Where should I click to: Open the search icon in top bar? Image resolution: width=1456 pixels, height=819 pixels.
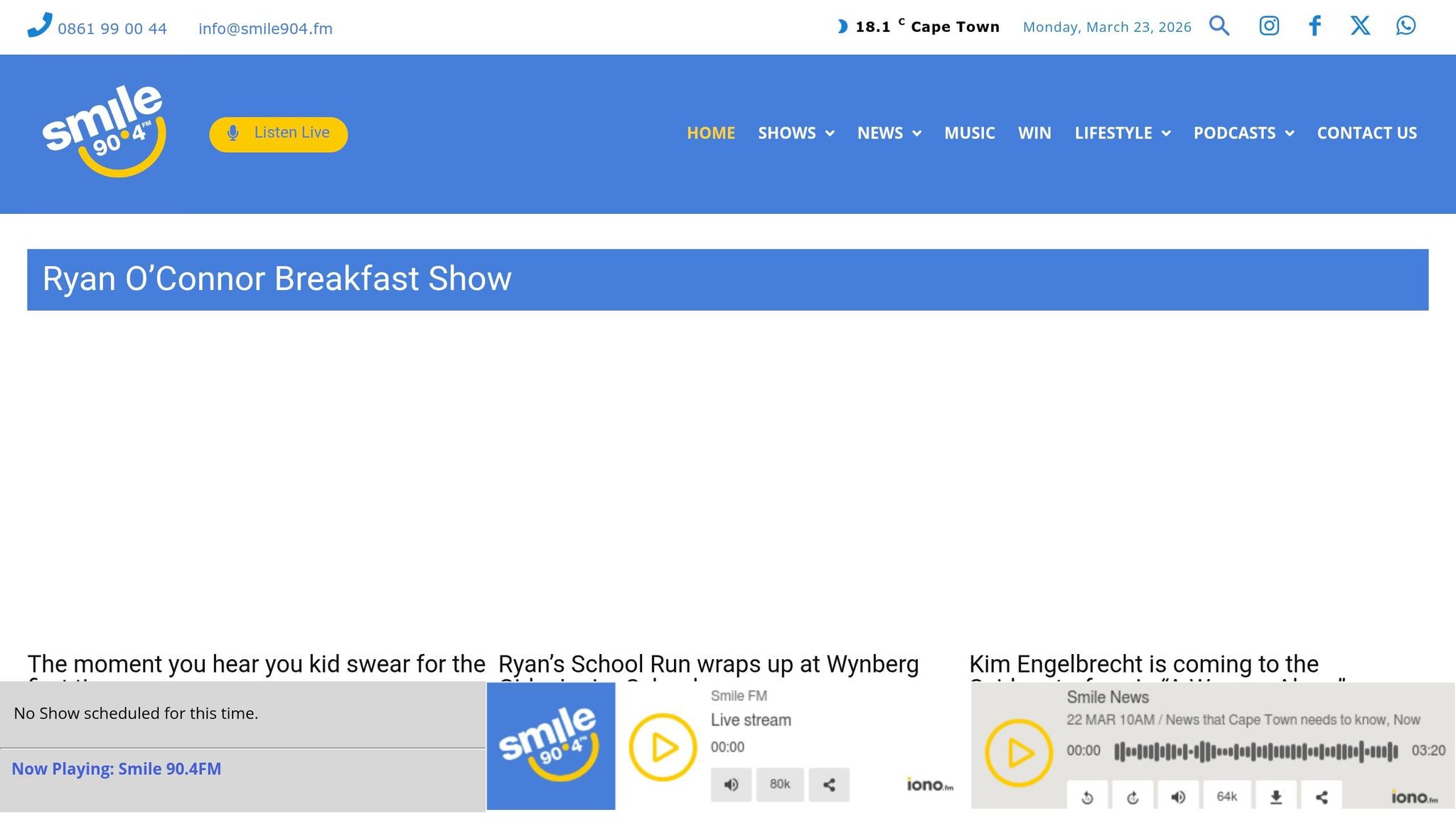(1219, 26)
